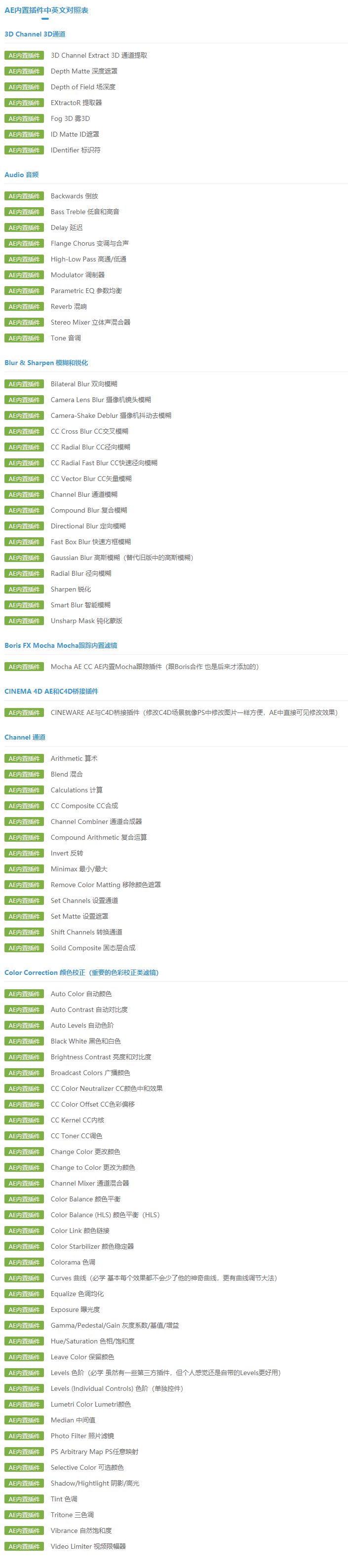Select 'Backwards 倒放' entry
348x1568 pixels.
coord(75,196)
